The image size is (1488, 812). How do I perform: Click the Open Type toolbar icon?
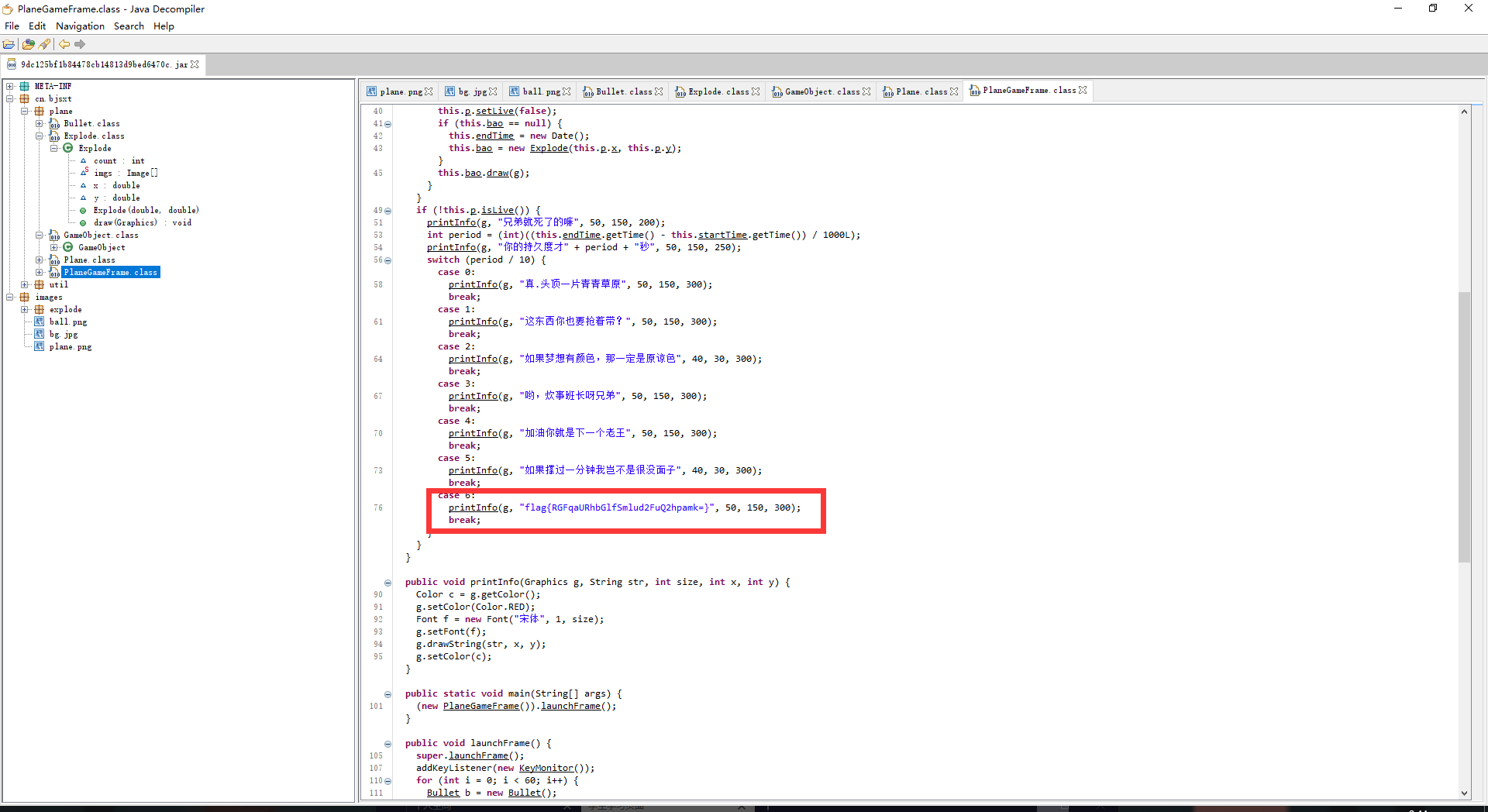(29, 44)
